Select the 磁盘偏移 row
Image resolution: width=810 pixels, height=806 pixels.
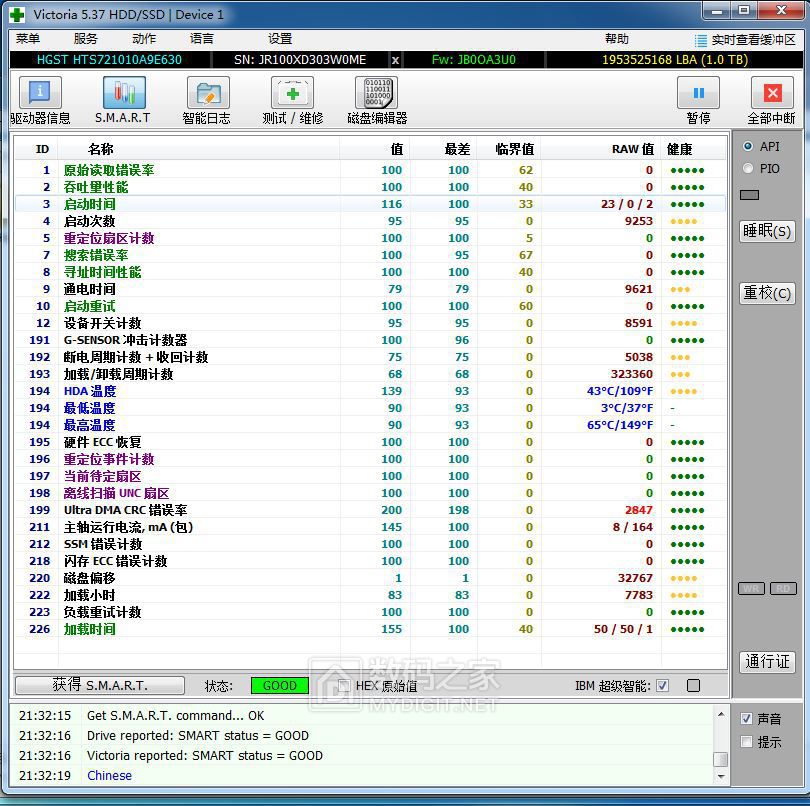(x=370, y=578)
